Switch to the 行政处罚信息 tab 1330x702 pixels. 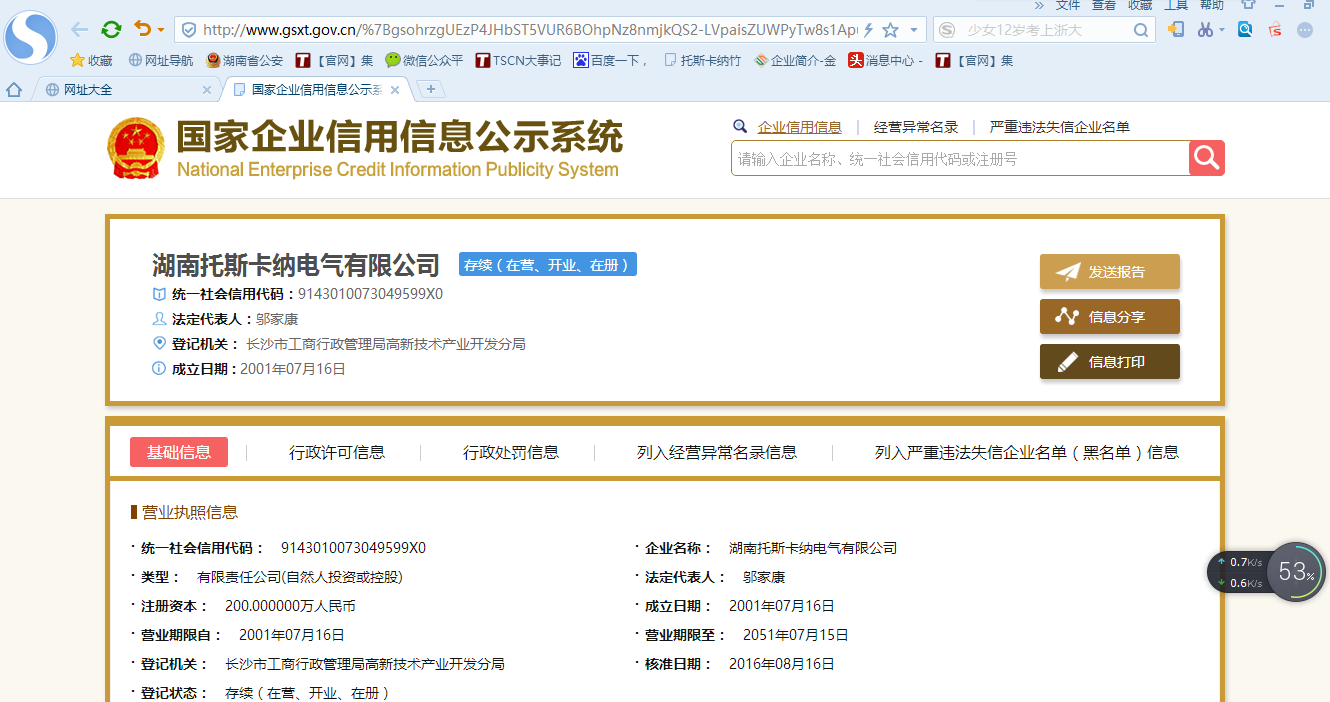click(512, 452)
